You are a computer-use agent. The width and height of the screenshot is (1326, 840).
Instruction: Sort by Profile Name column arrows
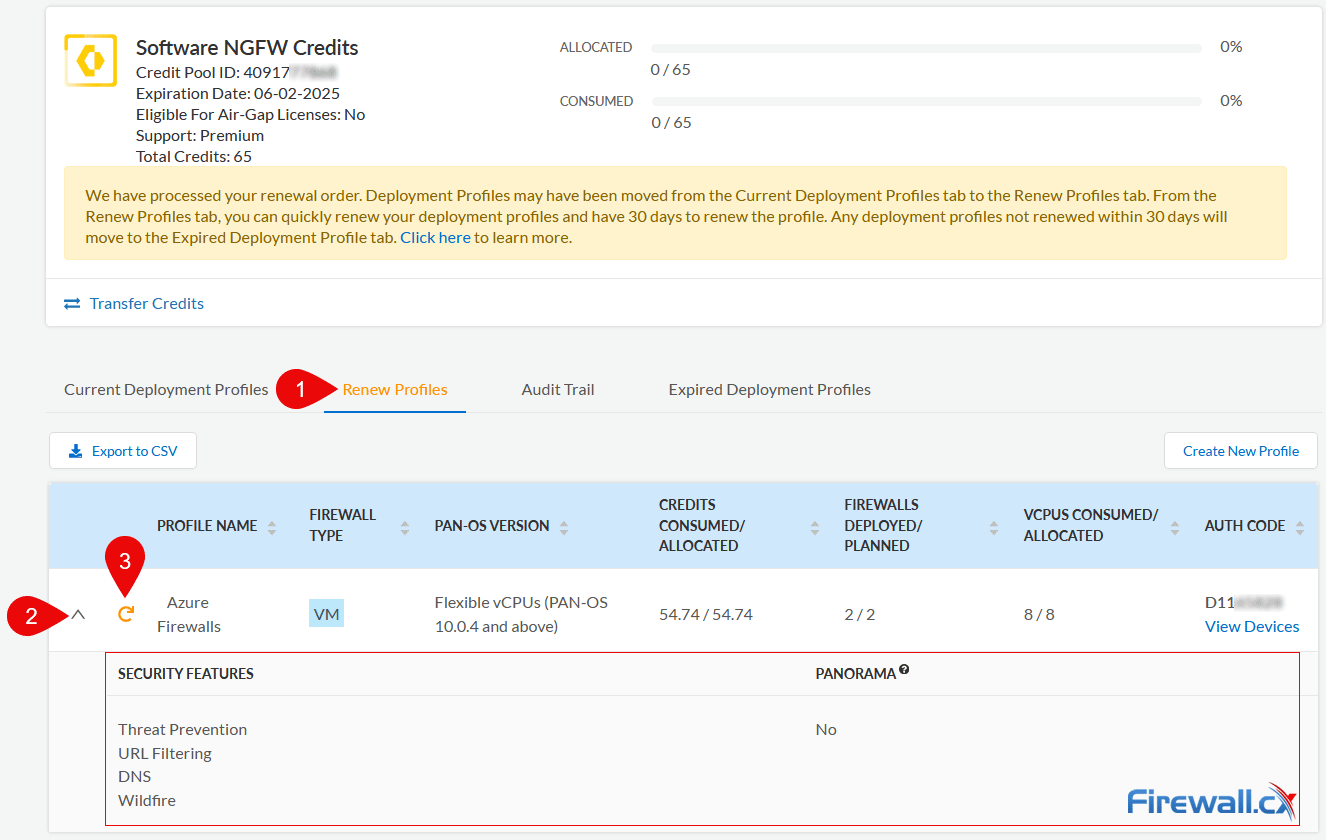point(272,527)
